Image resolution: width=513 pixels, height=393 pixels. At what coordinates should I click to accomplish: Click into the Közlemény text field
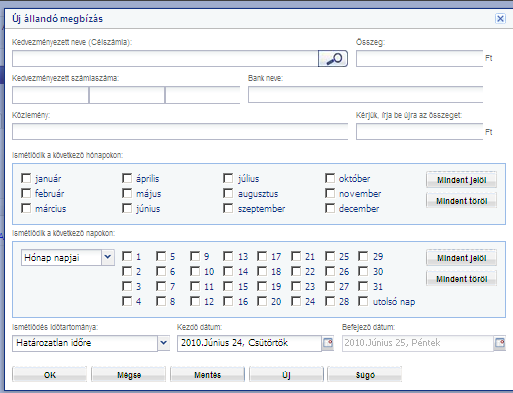180,132
